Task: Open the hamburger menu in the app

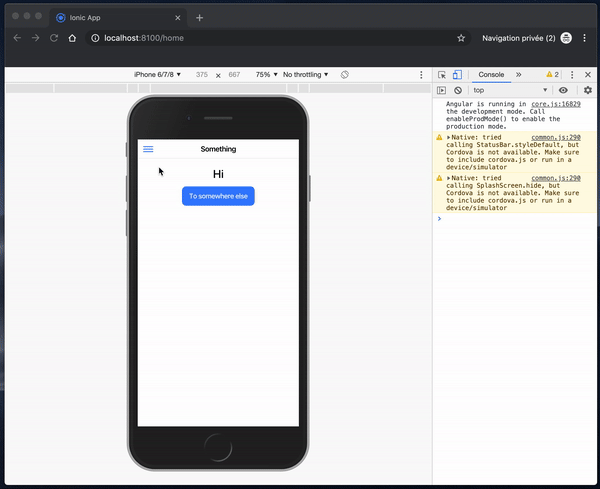Action: point(148,149)
